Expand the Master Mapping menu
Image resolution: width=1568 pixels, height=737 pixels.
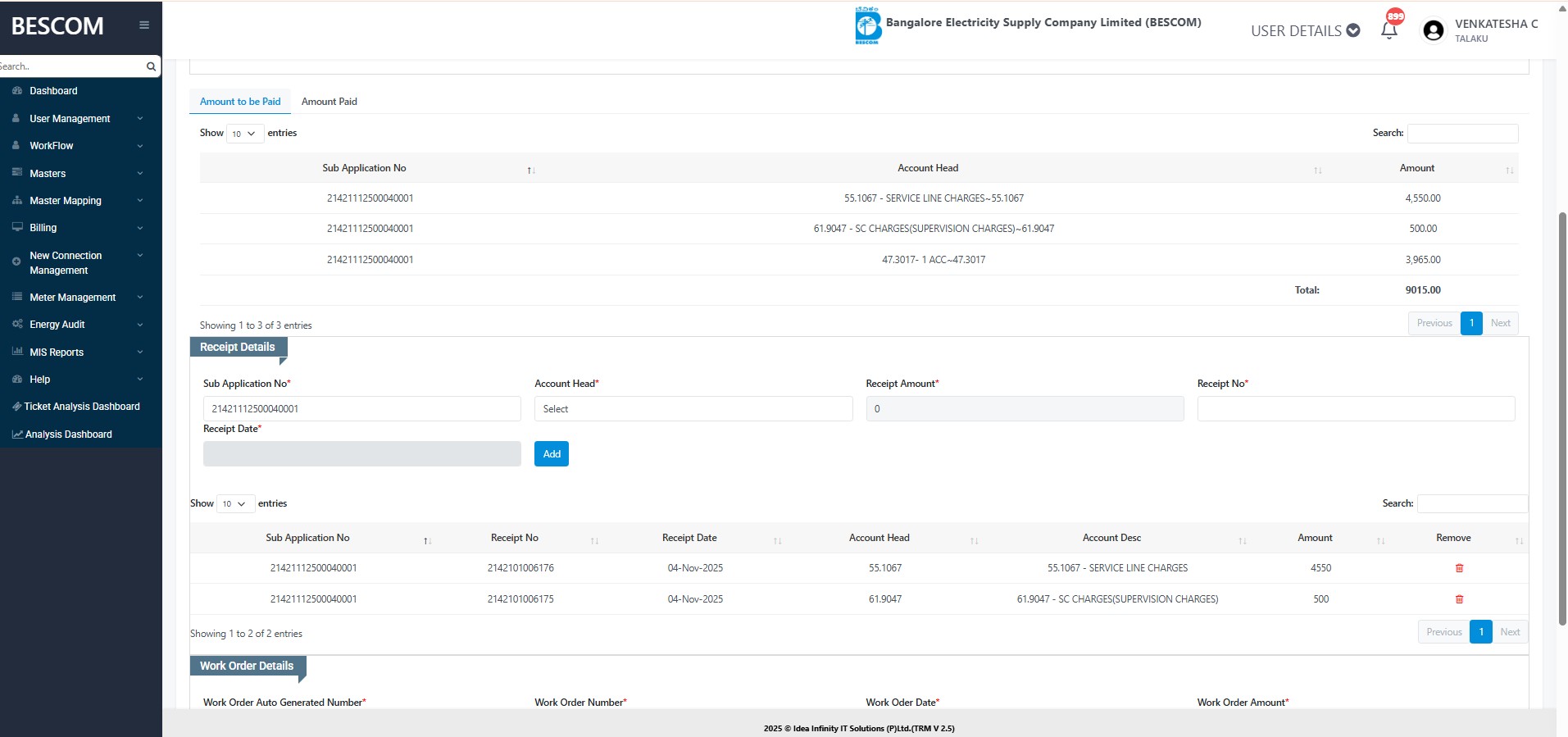(80, 201)
